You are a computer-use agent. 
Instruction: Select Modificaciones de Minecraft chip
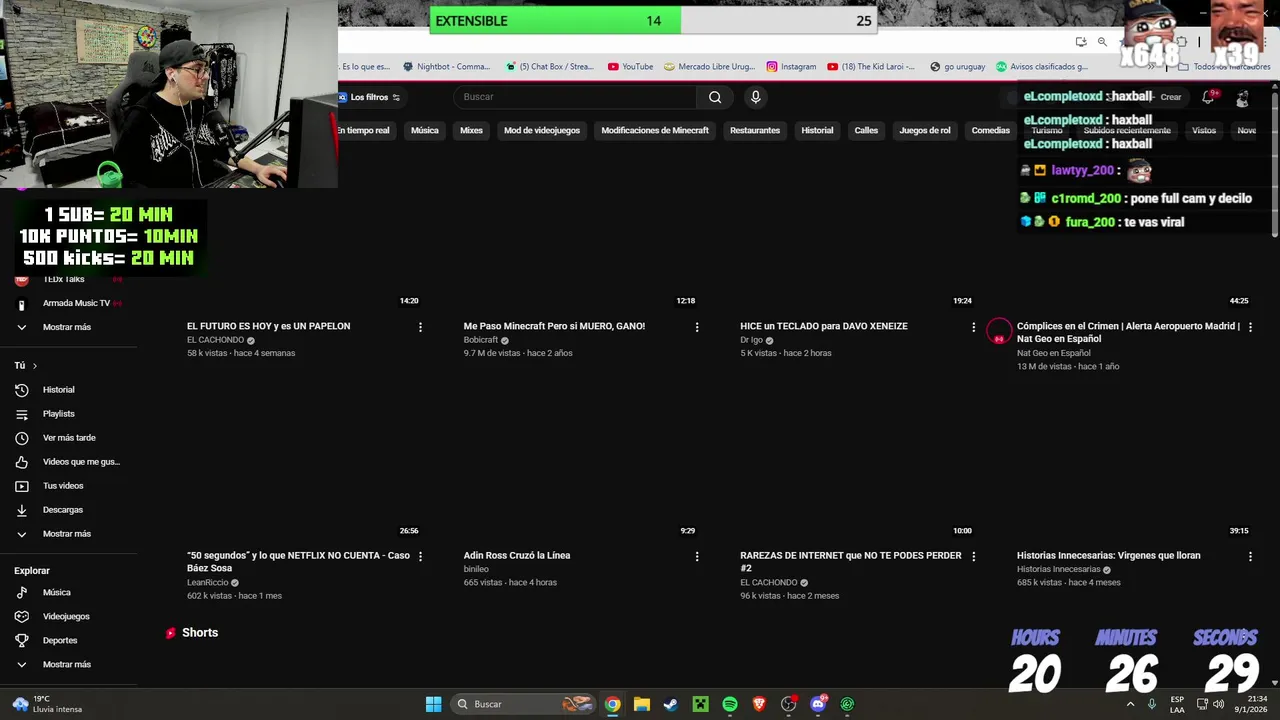(655, 130)
